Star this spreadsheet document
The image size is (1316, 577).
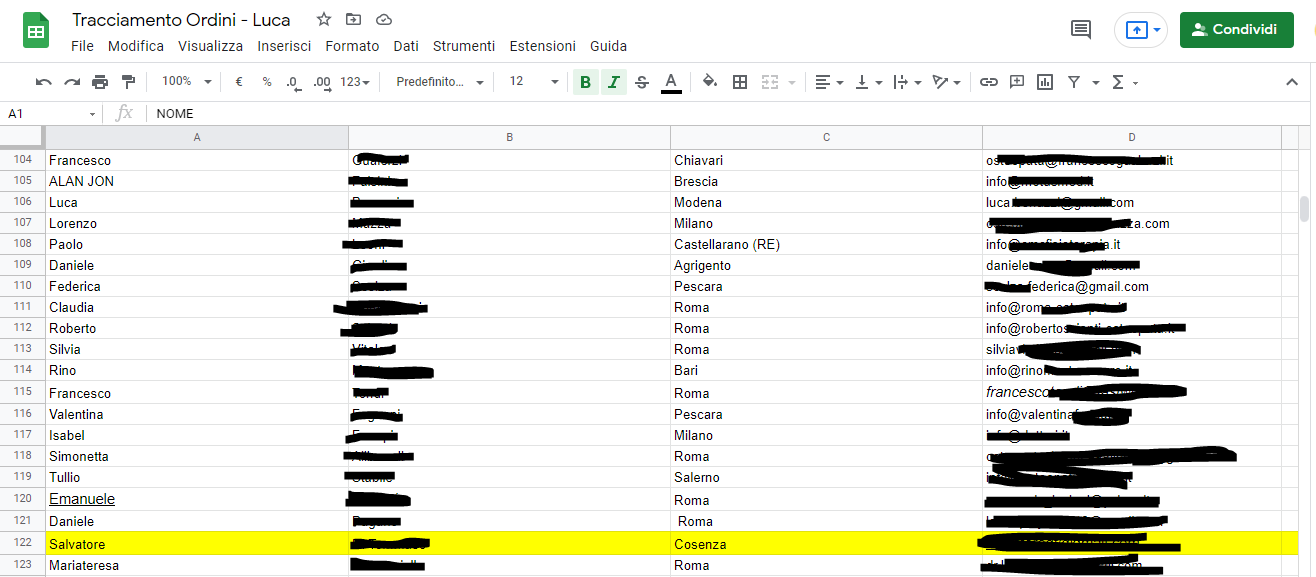[324, 19]
